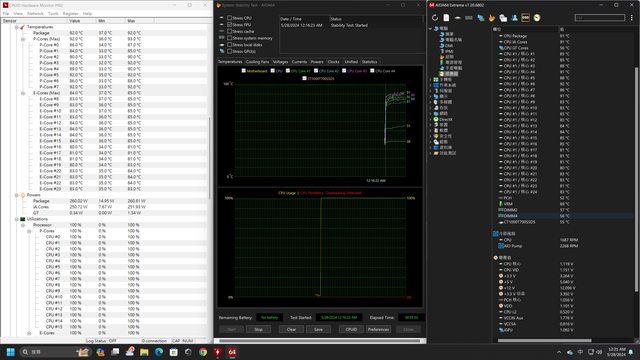Viewport: 640px width, 360px height.
Task: Check the Stress system memory option
Action: pyautogui.click(x=229, y=38)
